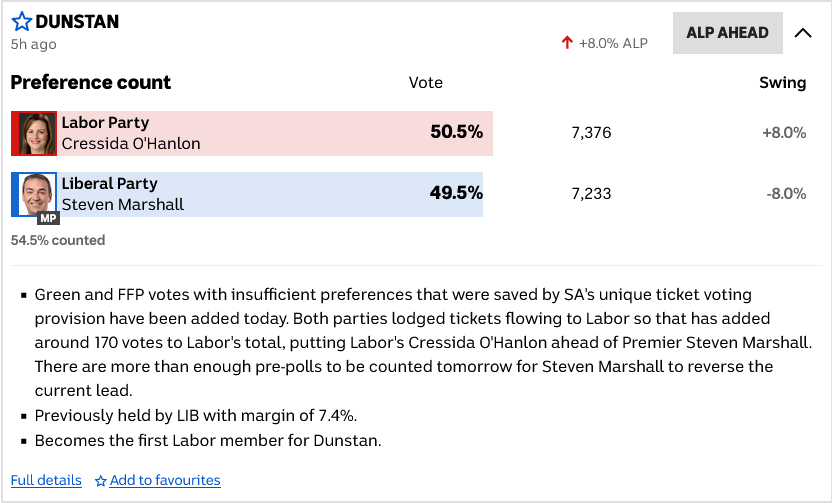Image resolution: width=832 pixels, height=503 pixels.
Task: Click Cressida O'Hanlon's candidate photo
Action: pos(37,133)
